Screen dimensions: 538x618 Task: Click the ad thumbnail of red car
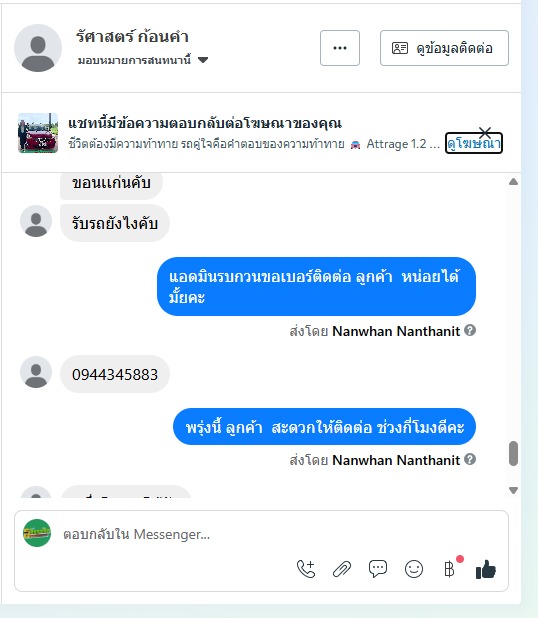[38, 133]
